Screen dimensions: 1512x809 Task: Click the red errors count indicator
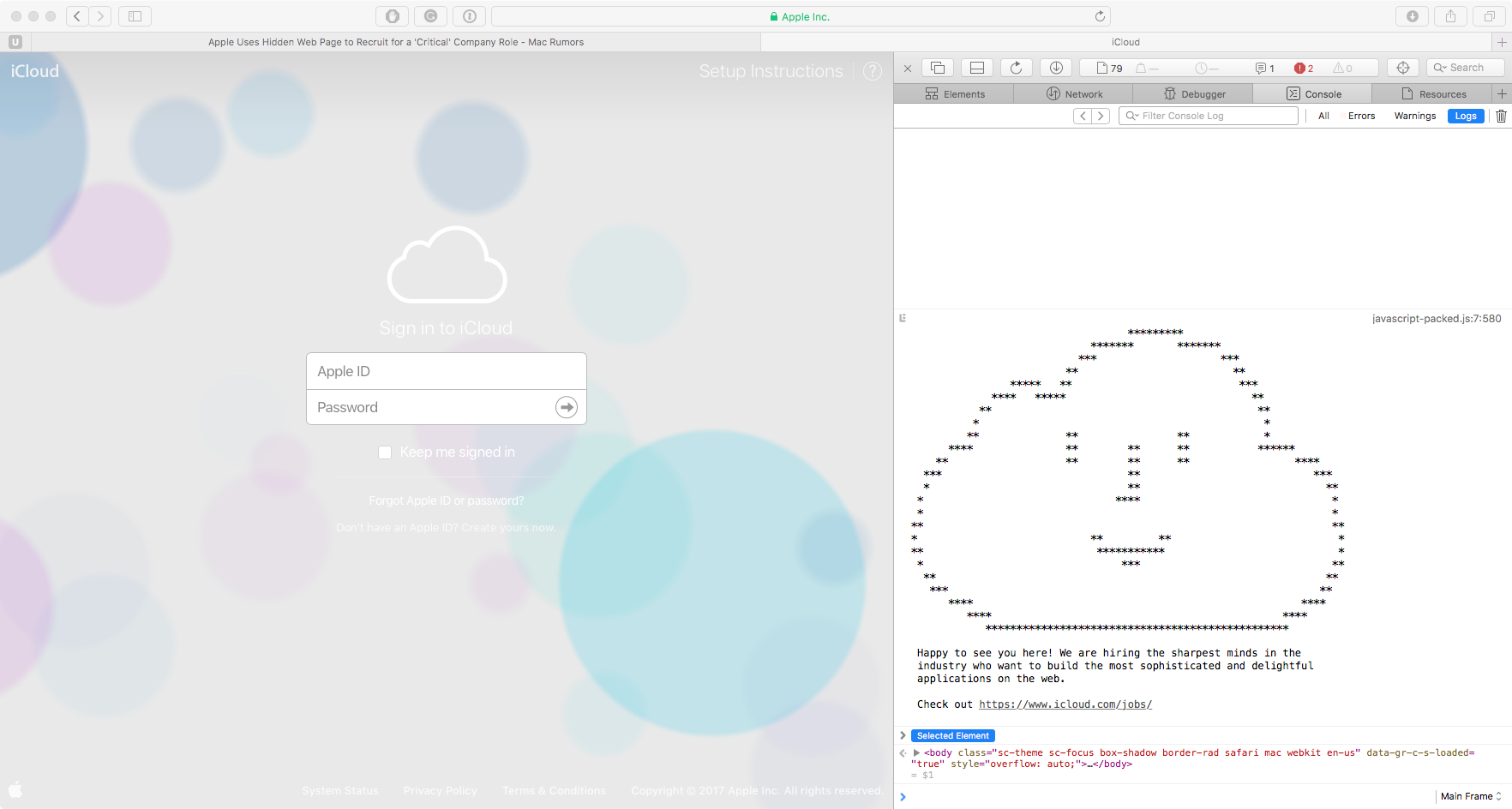1304,69
